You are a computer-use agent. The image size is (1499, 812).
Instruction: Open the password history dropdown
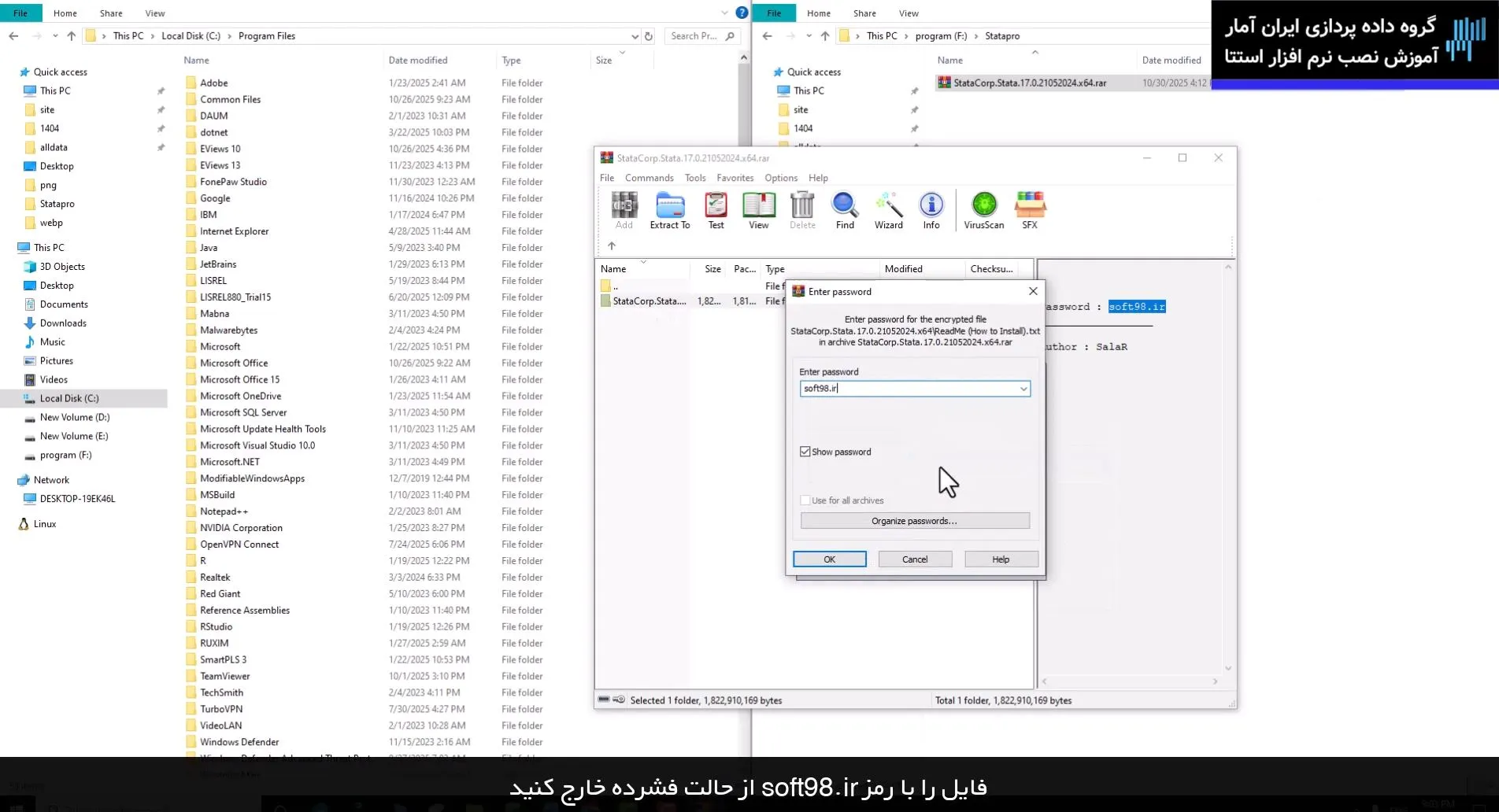click(x=1023, y=388)
